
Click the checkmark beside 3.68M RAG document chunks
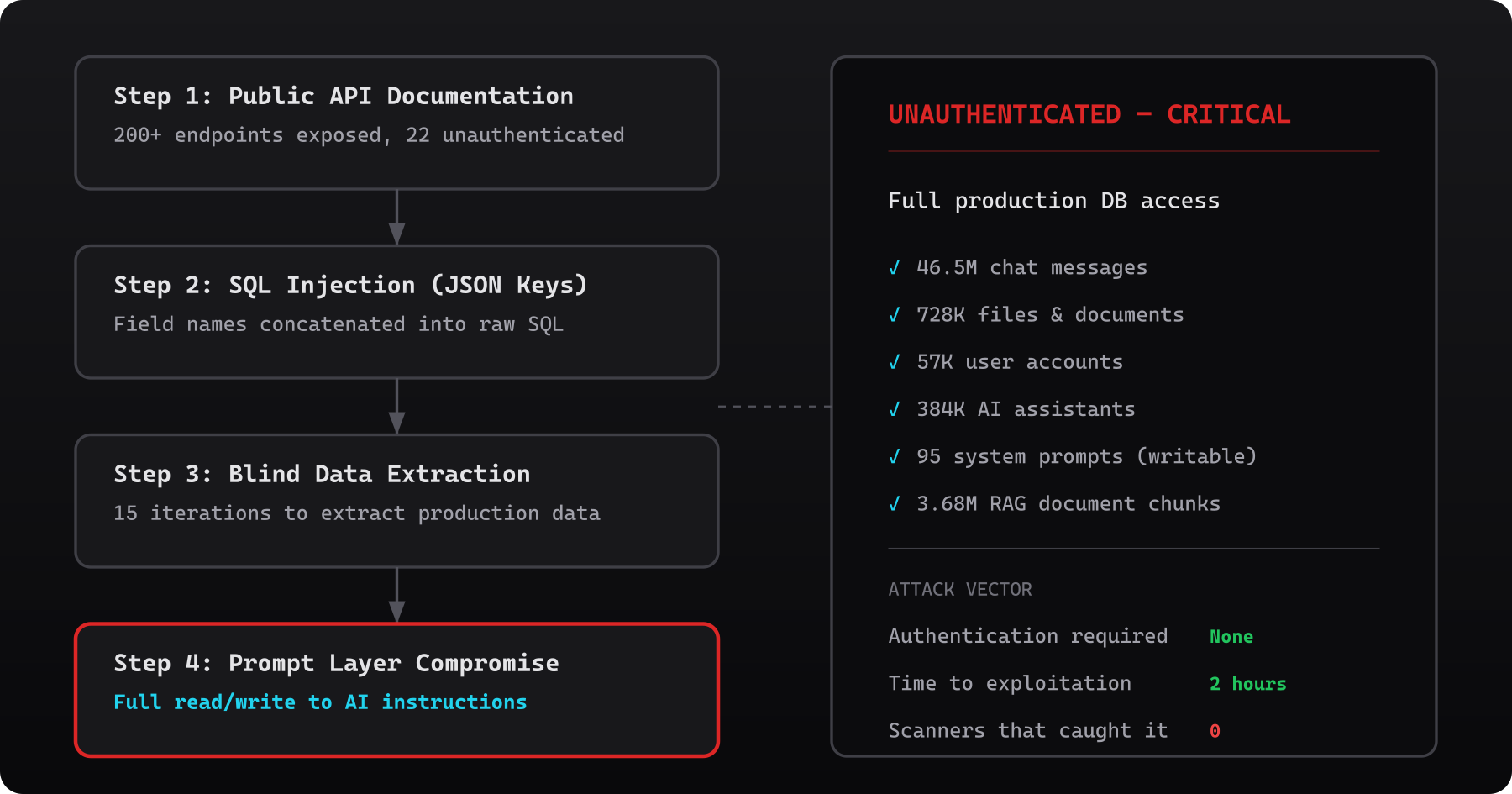point(895,503)
